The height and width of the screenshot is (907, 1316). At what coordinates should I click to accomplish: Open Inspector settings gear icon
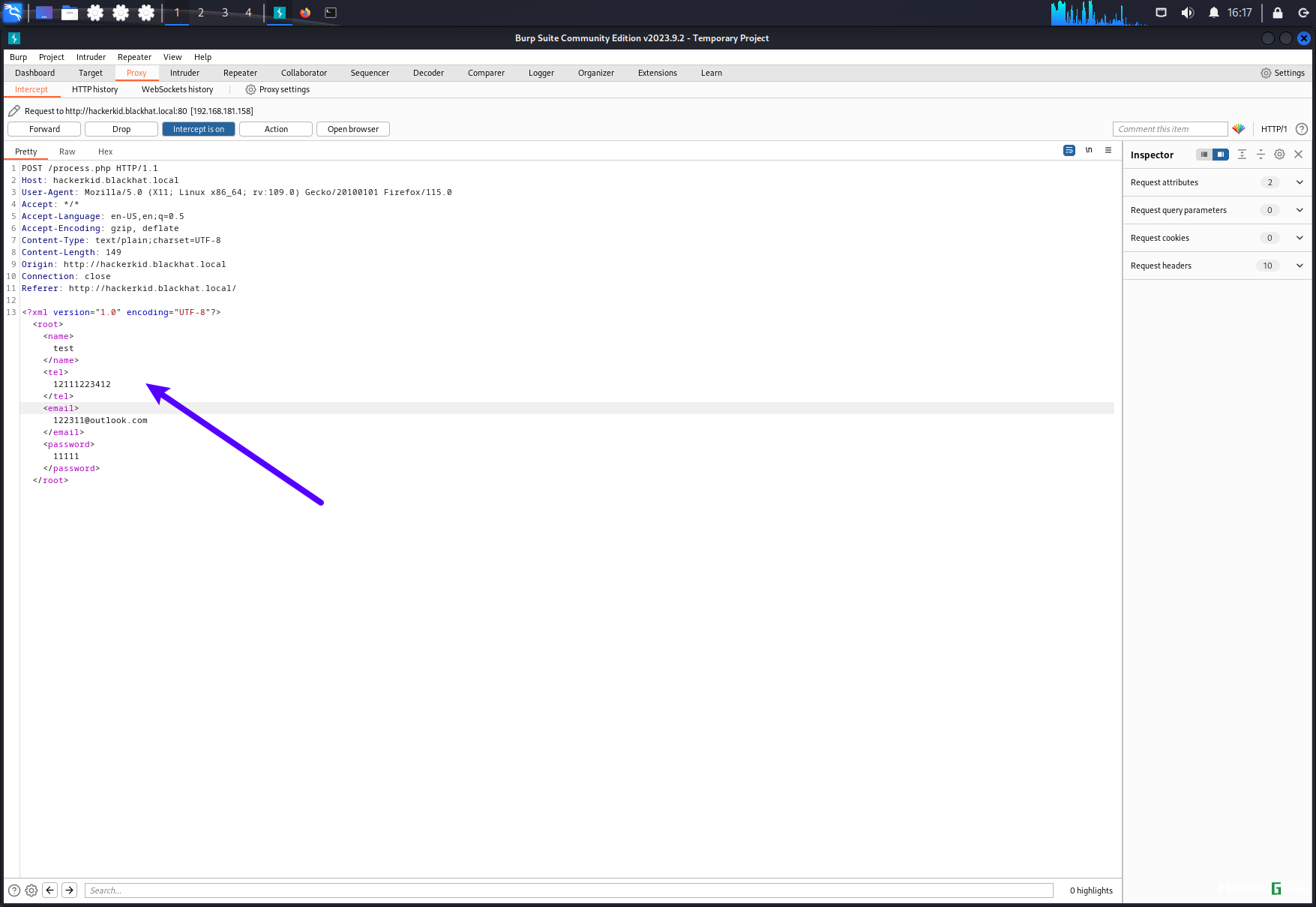[x=1280, y=155]
